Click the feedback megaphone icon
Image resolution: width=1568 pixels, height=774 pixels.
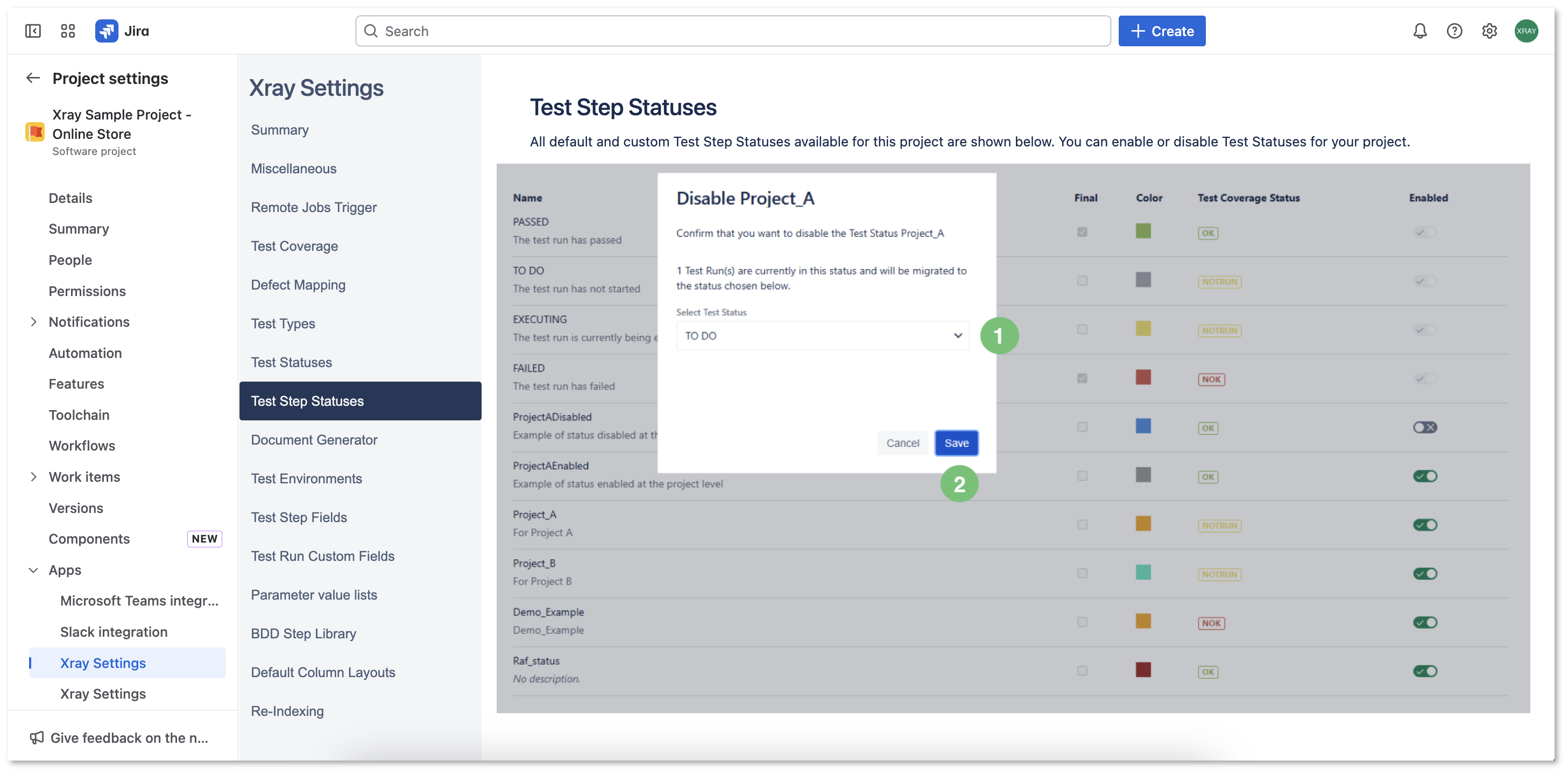(x=37, y=737)
